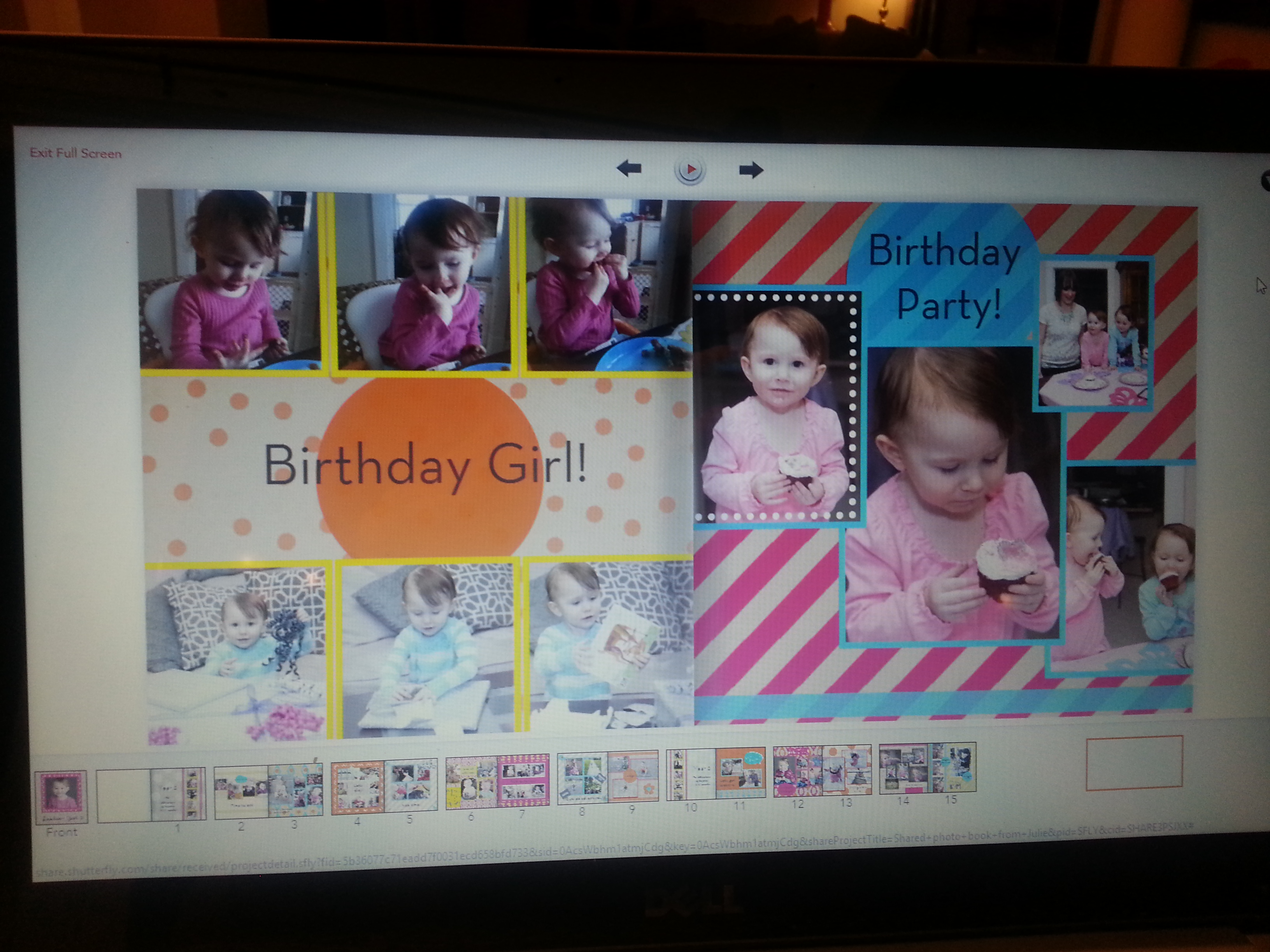Open the page 1 spread thumbnail
This screenshot has width=1270, height=952.
151,795
